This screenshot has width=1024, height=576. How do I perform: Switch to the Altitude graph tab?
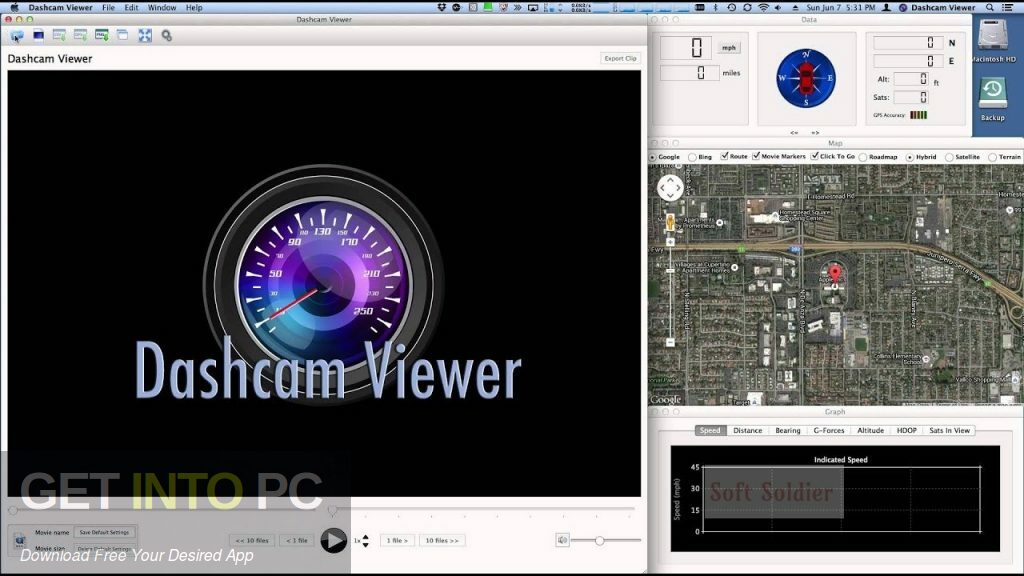coord(871,430)
